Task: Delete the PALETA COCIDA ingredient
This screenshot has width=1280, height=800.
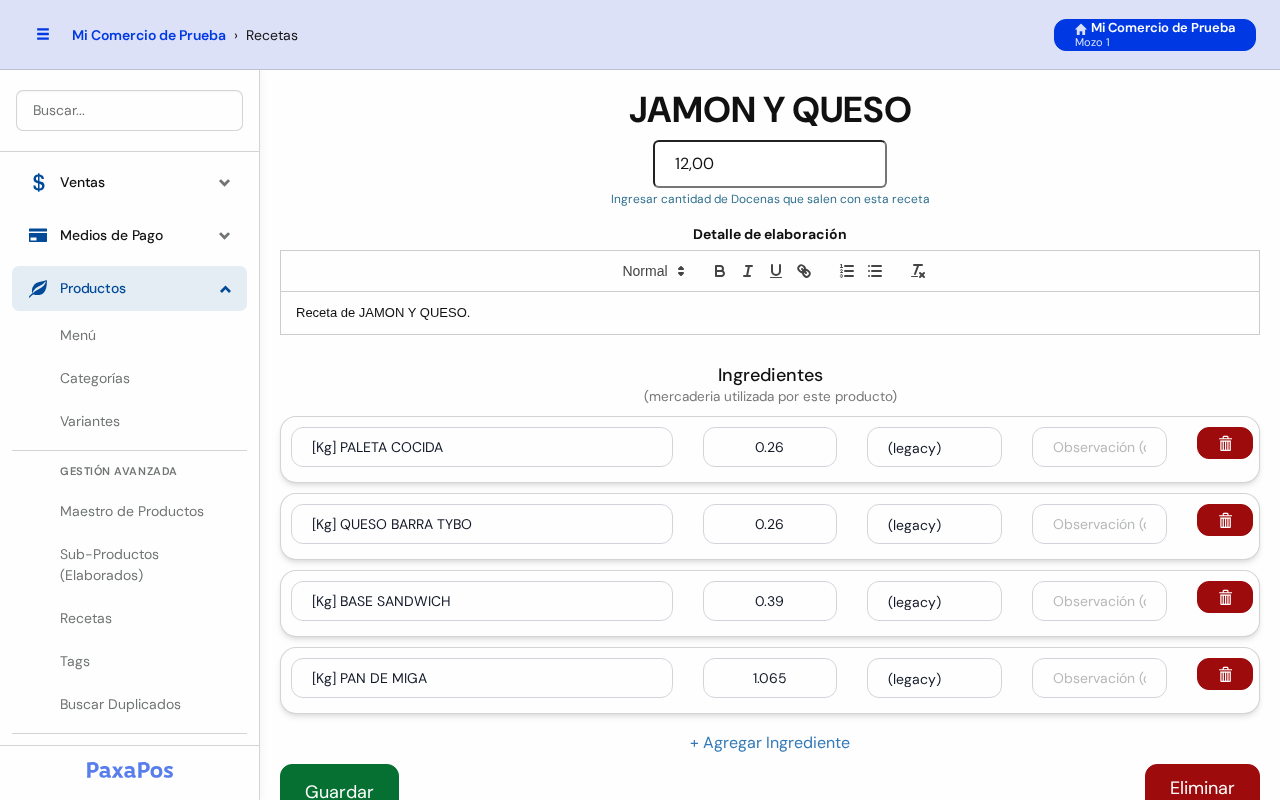Action: (1225, 443)
